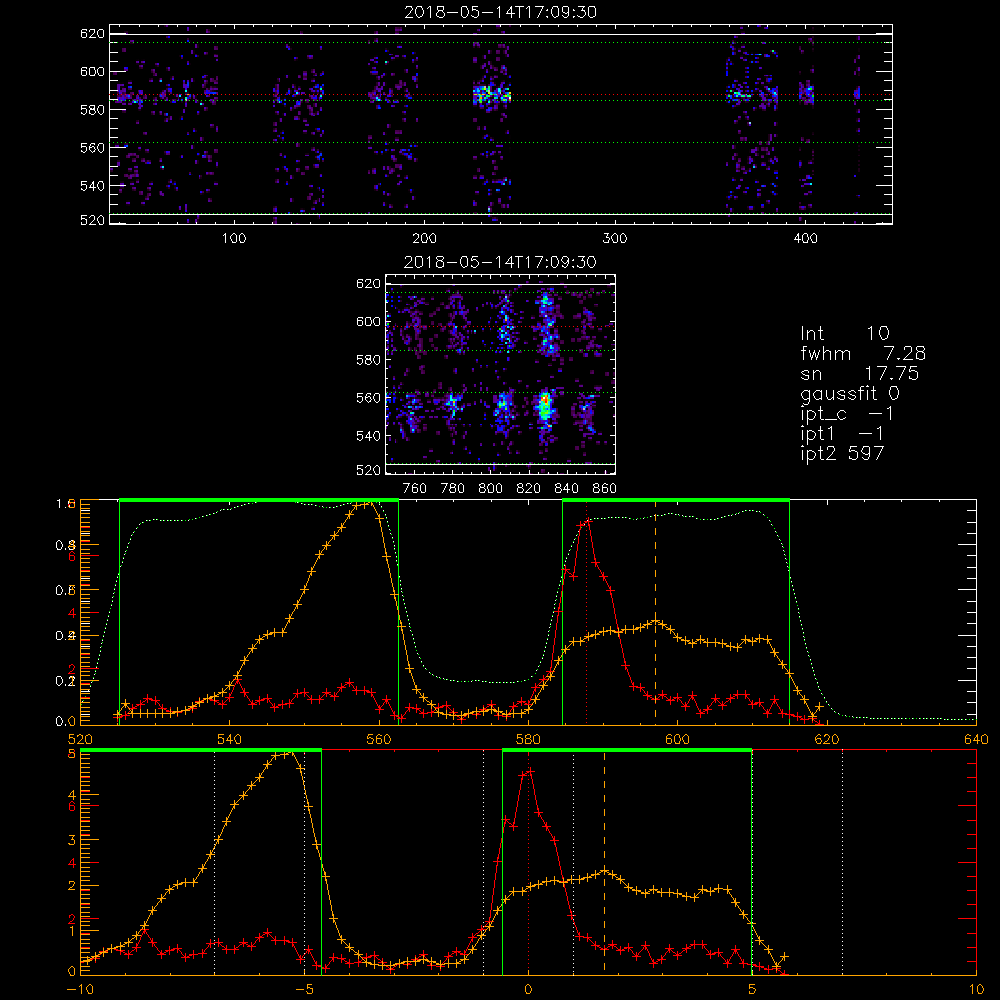Click the brightest patch near 230 in the wide spectrogram

pos(492,95)
